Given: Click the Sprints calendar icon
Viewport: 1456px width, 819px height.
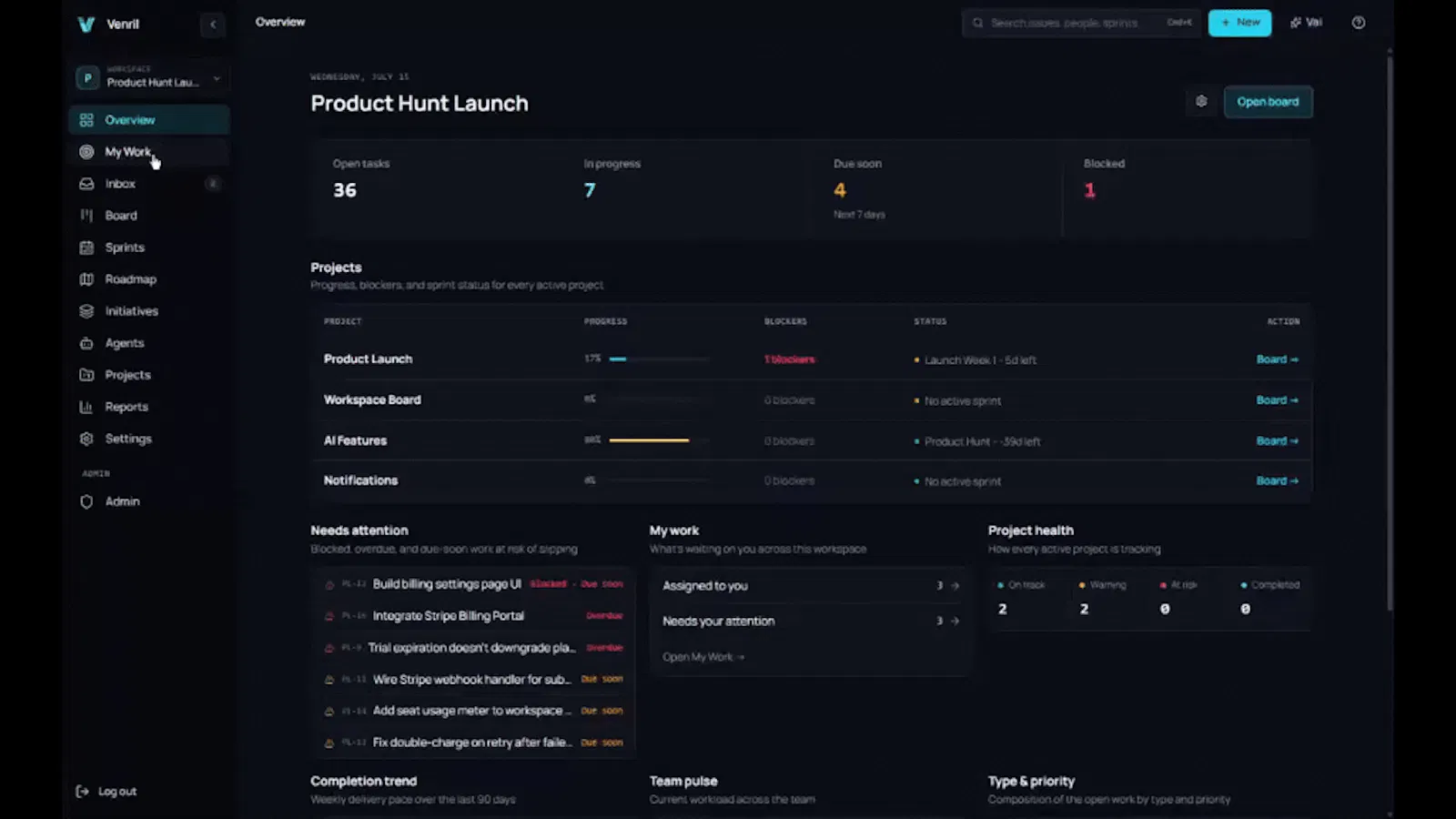Looking at the screenshot, I should pyautogui.click(x=86, y=248).
